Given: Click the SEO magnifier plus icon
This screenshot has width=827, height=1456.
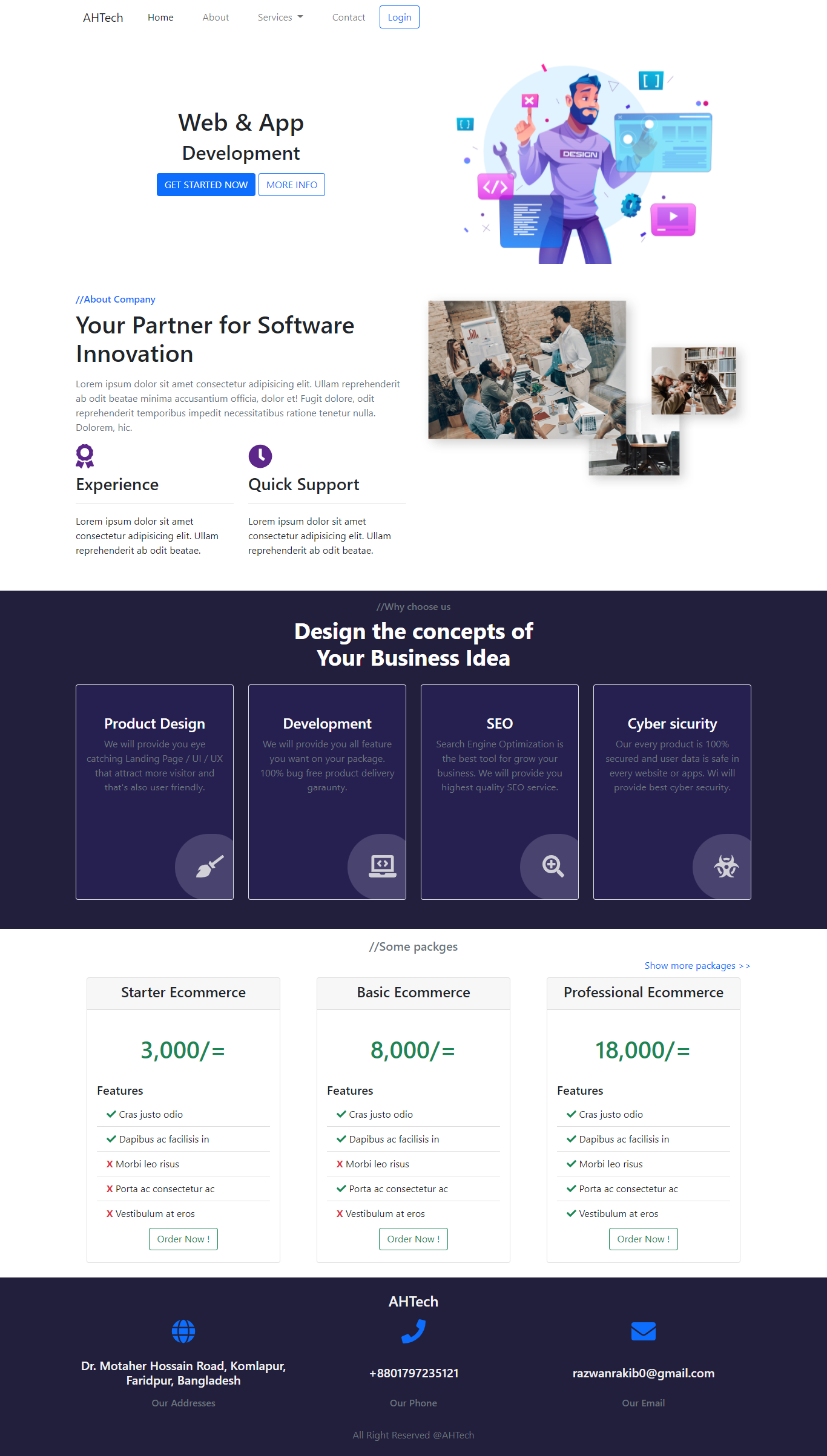Looking at the screenshot, I should coord(553,866).
